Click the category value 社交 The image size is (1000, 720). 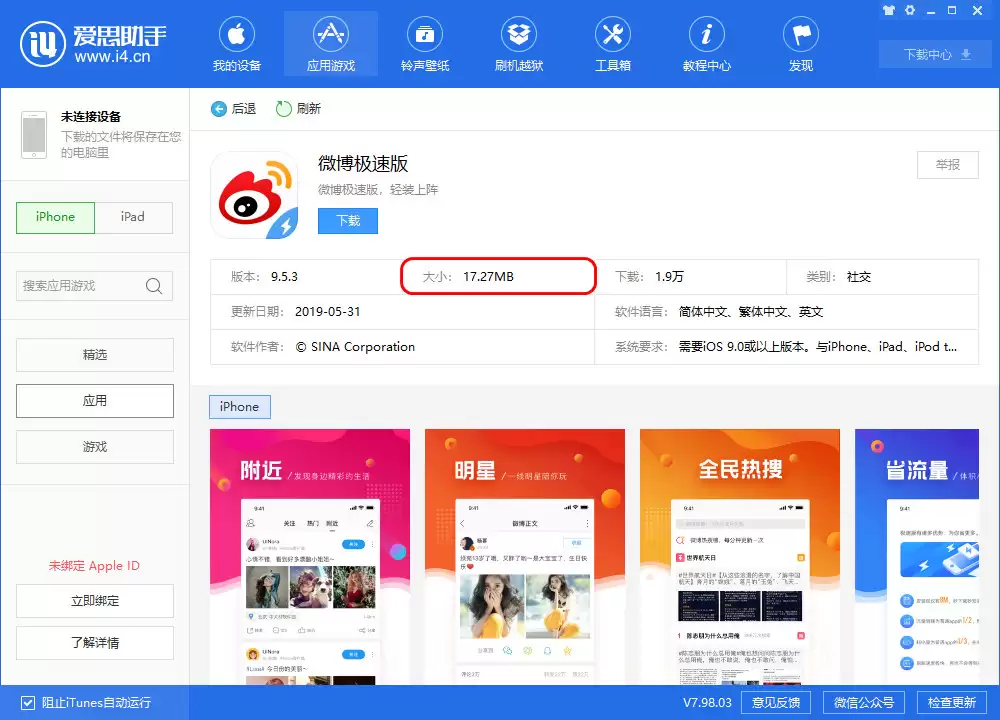pyautogui.click(x=859, y=277)
